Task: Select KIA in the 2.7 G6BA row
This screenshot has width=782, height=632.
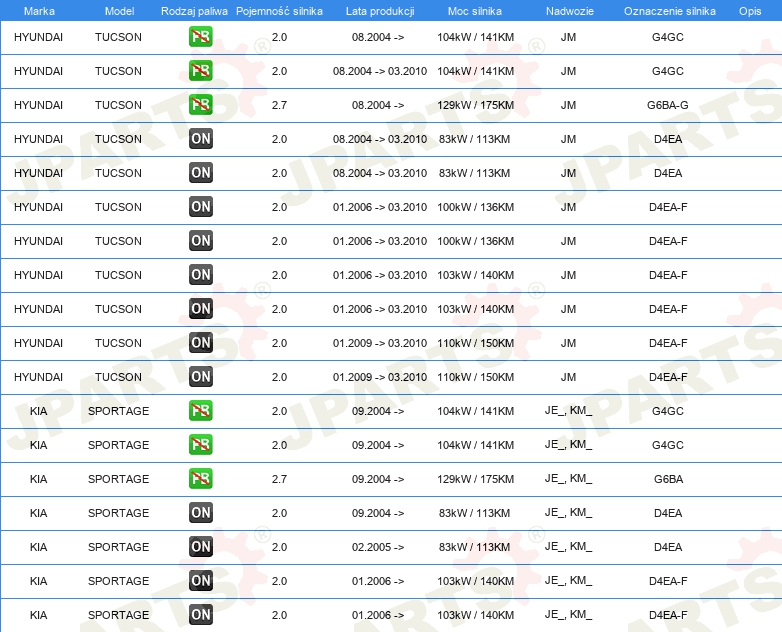Action: point(38,479)
